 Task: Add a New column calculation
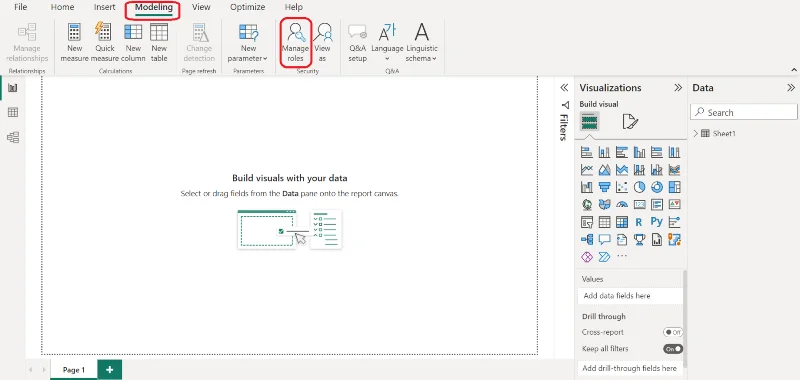133,43
